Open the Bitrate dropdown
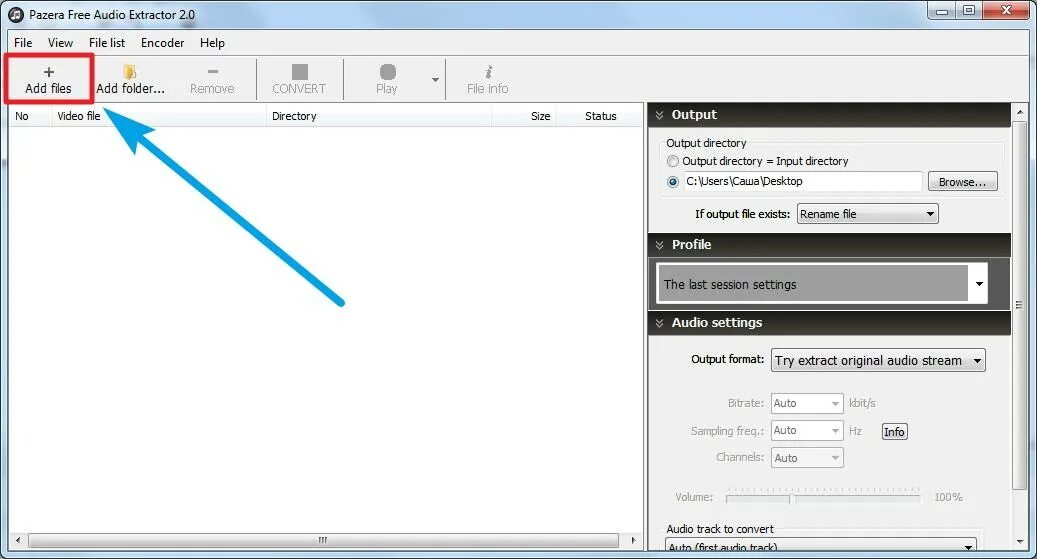This screenshot has height=559, width=1037. click(807, 403)
